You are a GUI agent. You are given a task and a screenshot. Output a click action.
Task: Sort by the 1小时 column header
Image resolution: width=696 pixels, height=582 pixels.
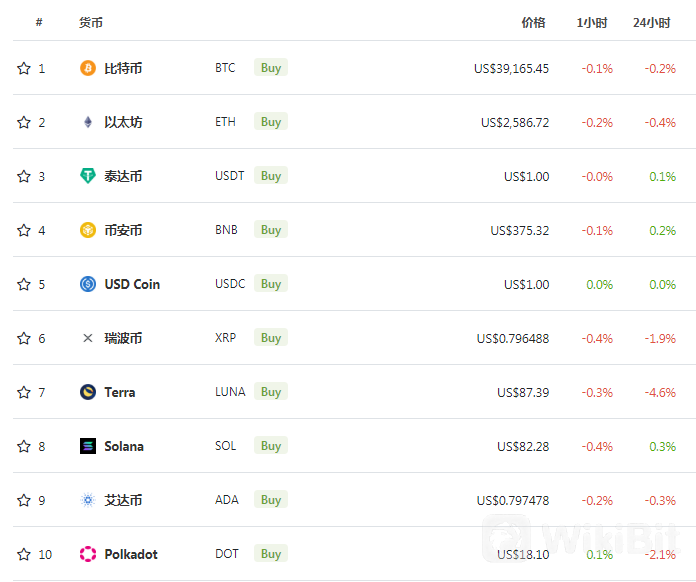592,23
